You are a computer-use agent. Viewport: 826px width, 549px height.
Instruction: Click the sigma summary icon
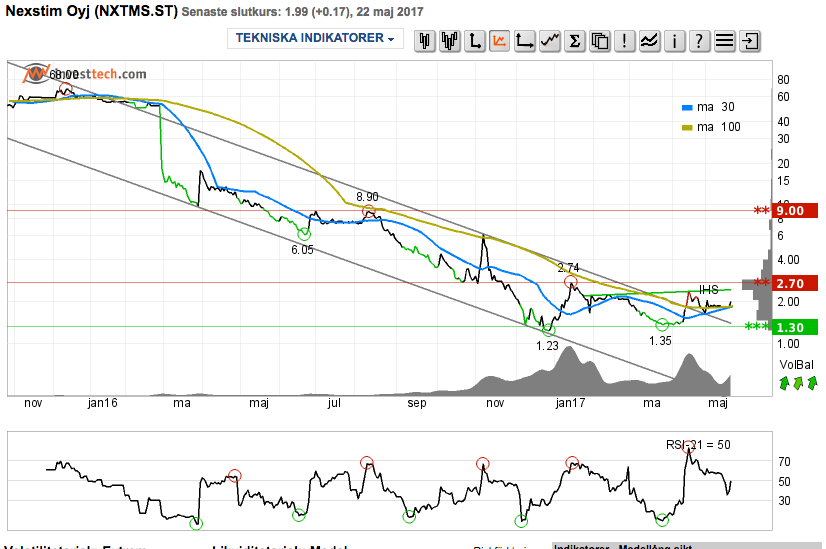coord(575,41)
